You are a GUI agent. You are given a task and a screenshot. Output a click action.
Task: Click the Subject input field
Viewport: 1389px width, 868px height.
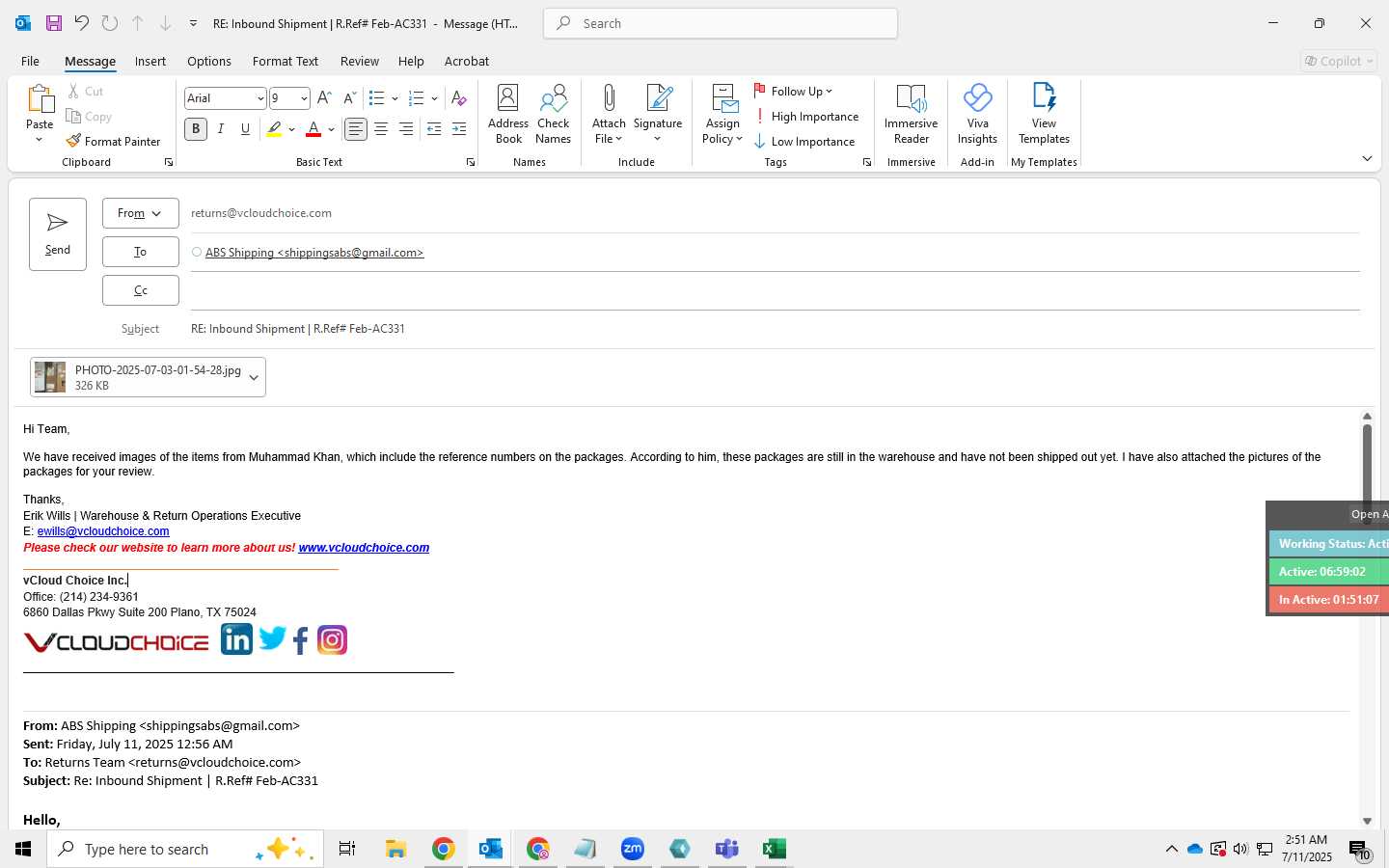click(776, 329)
